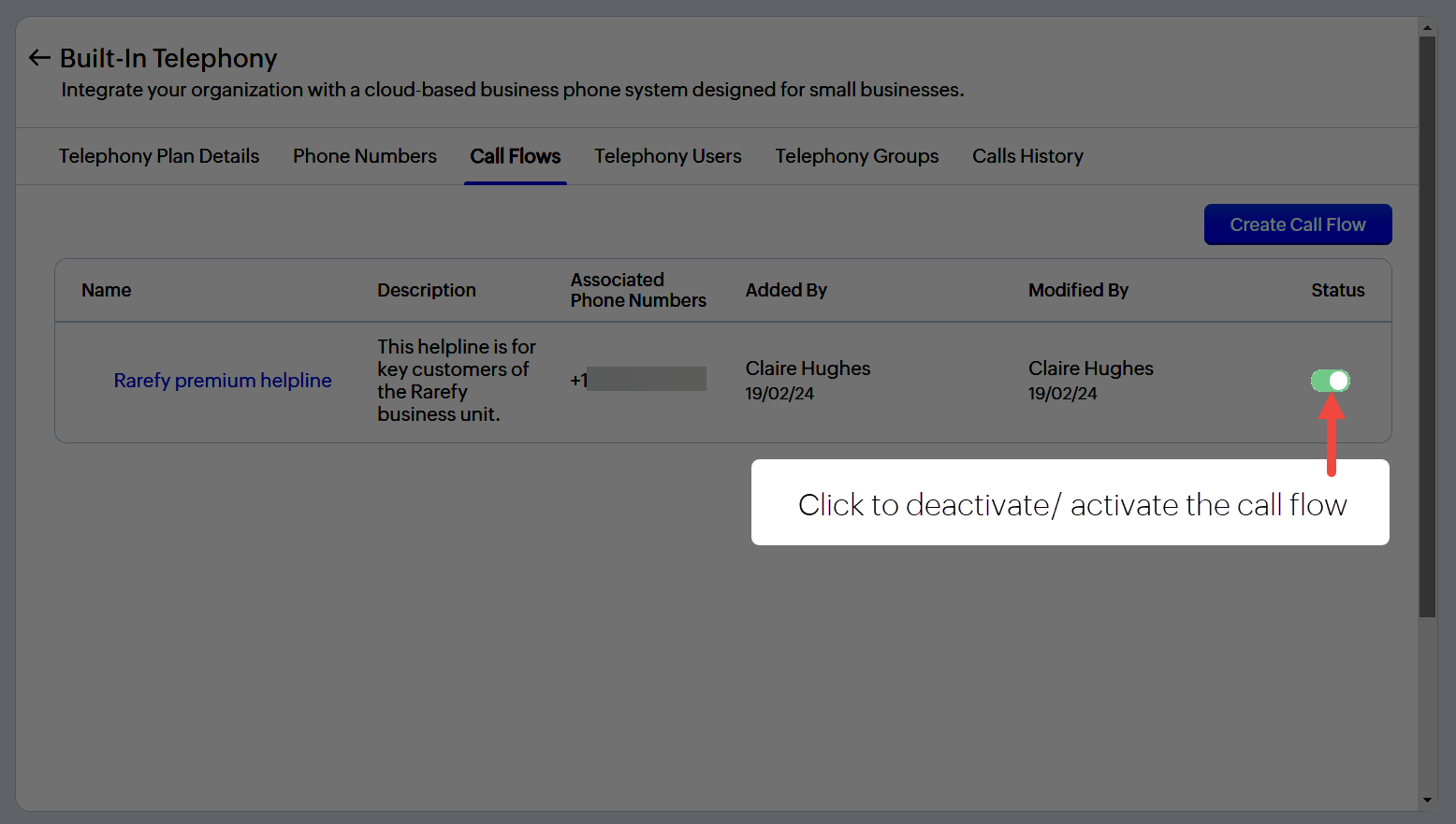Click the scrollbar up arrow

(1427, 27)
